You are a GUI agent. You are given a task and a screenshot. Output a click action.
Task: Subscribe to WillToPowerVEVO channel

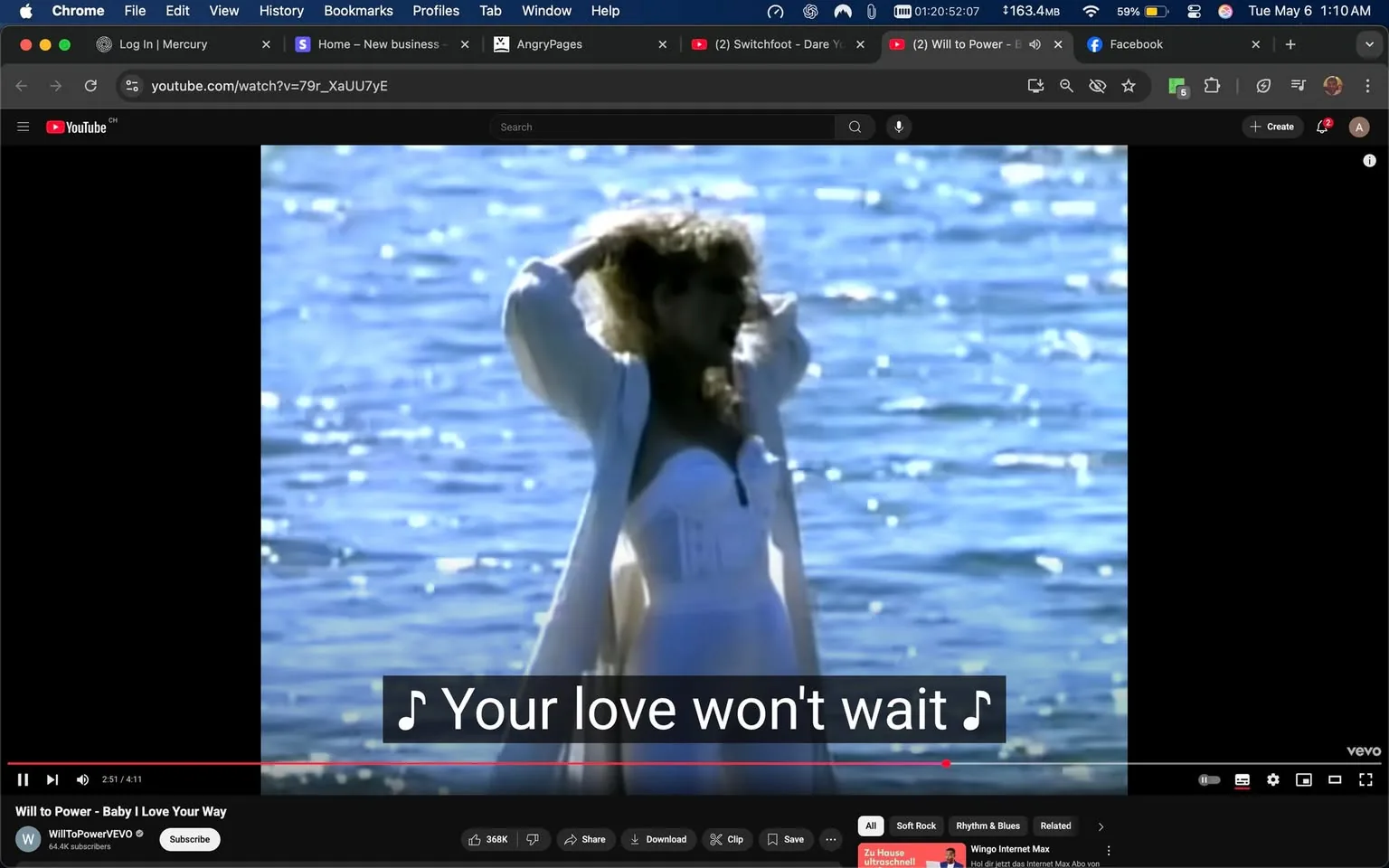189,839
